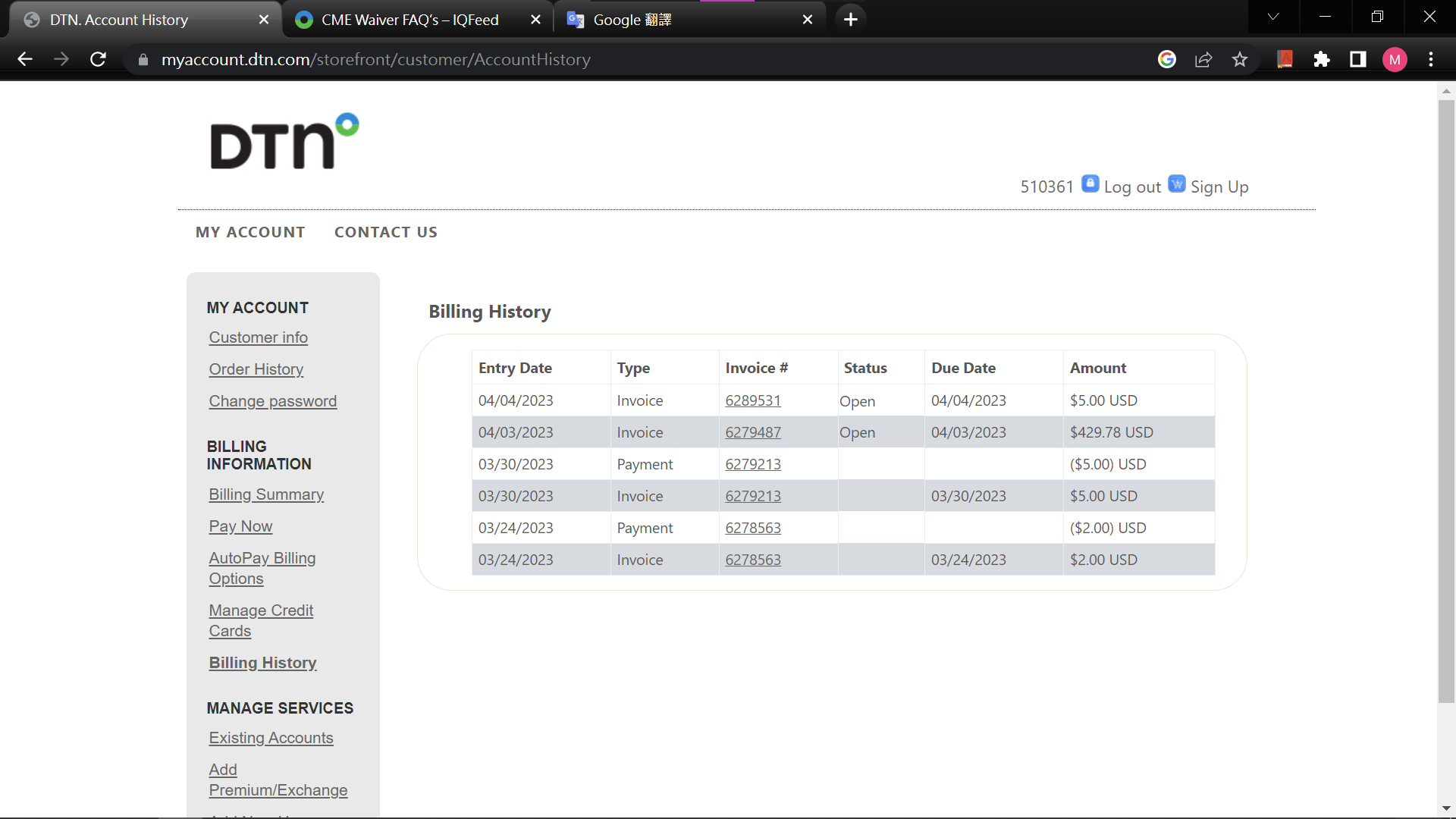Click the share page icon
The height and width of the screenshot is (819, 1456).
coord(1203,59)
